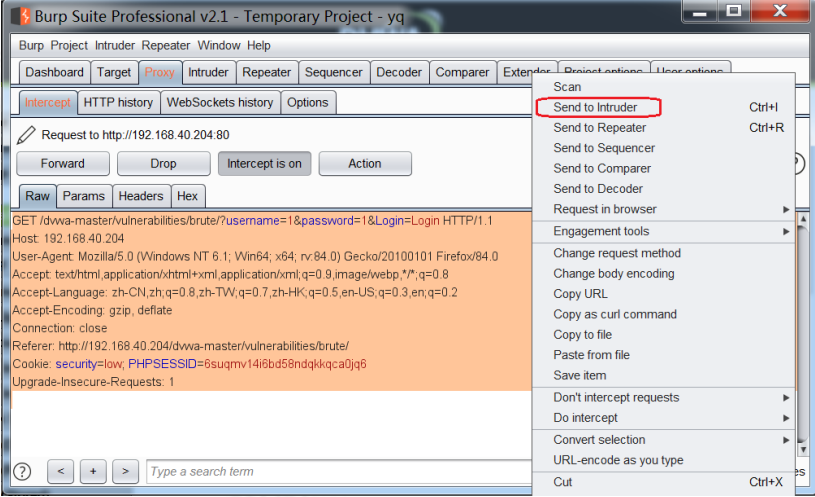Click the pencil edit icon beside request URL
This screenshot has height=497, width=815.
pyautogui.click(x=26, y=135)
